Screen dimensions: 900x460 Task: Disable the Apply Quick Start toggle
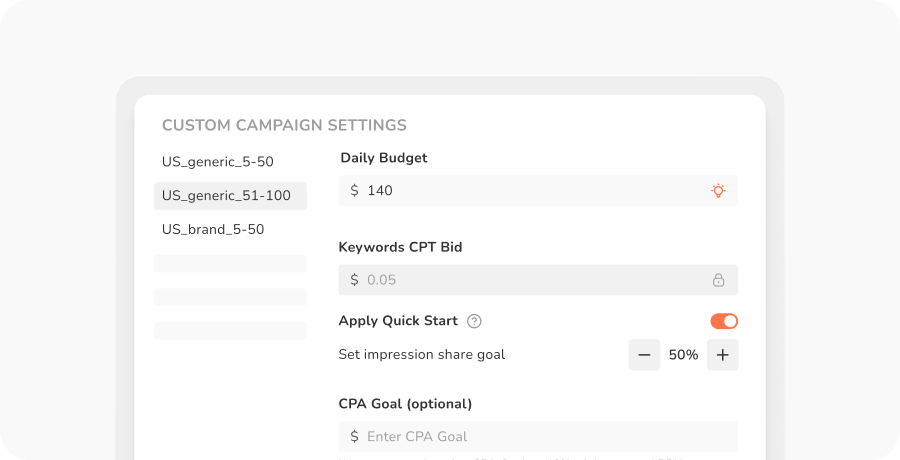(x=724, y=321)
